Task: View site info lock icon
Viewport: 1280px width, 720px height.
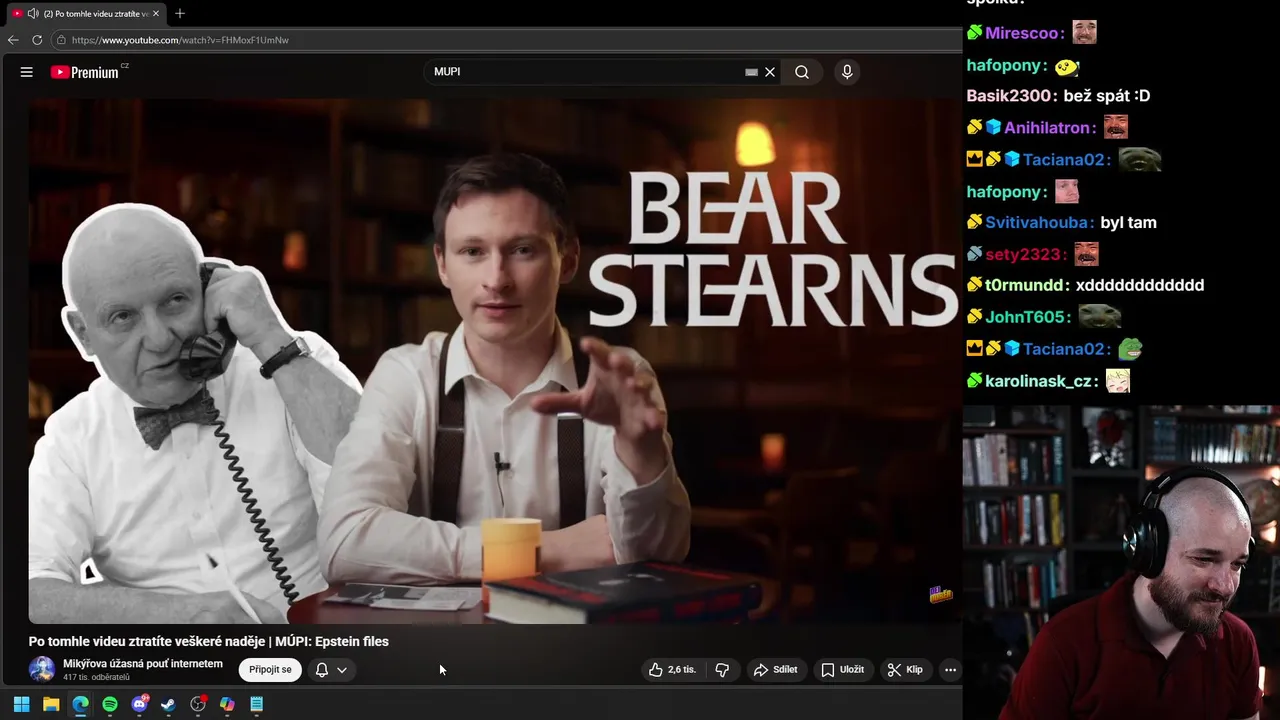Action: 61,40
